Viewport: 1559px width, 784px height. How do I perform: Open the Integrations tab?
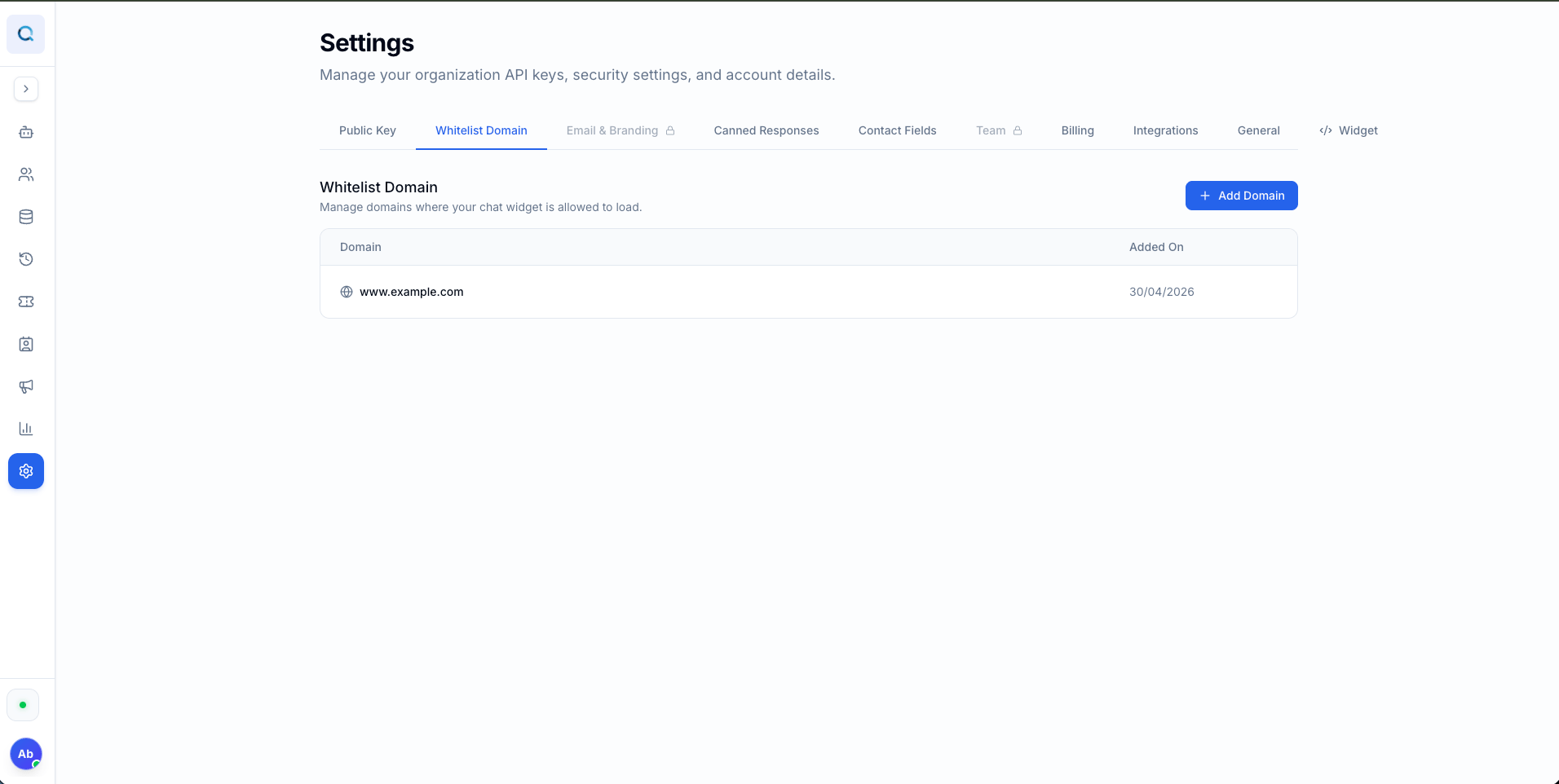tap(1166, 130)
